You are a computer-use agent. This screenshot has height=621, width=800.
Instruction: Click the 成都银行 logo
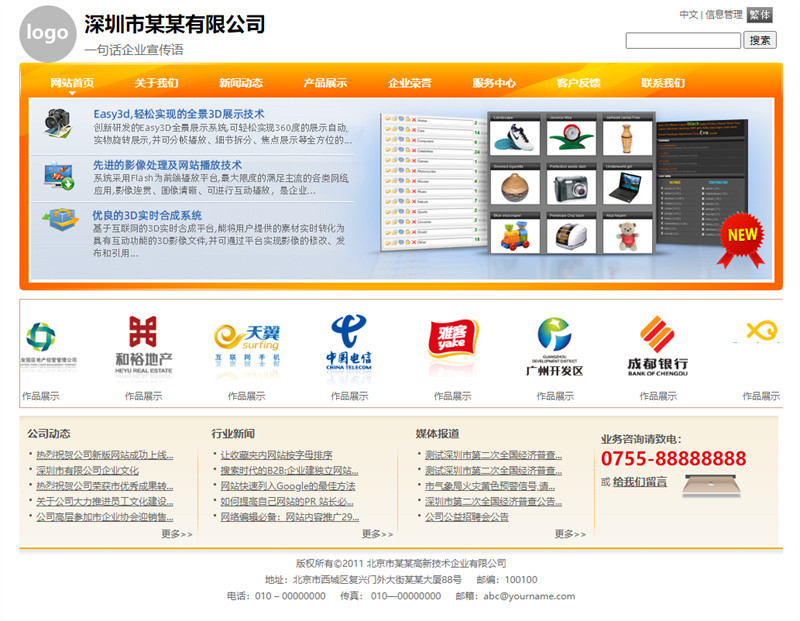pyautogui.click(x=658, y=346)
